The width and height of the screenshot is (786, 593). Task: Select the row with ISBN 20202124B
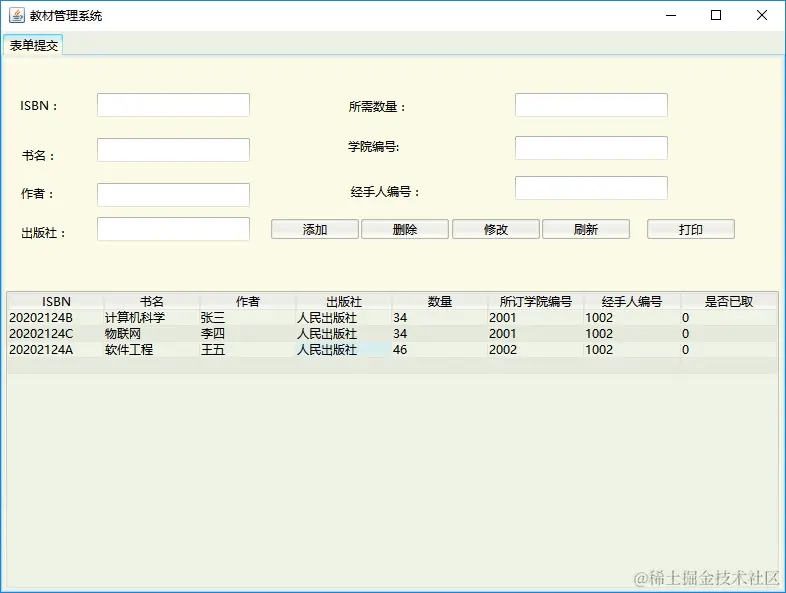392,318
